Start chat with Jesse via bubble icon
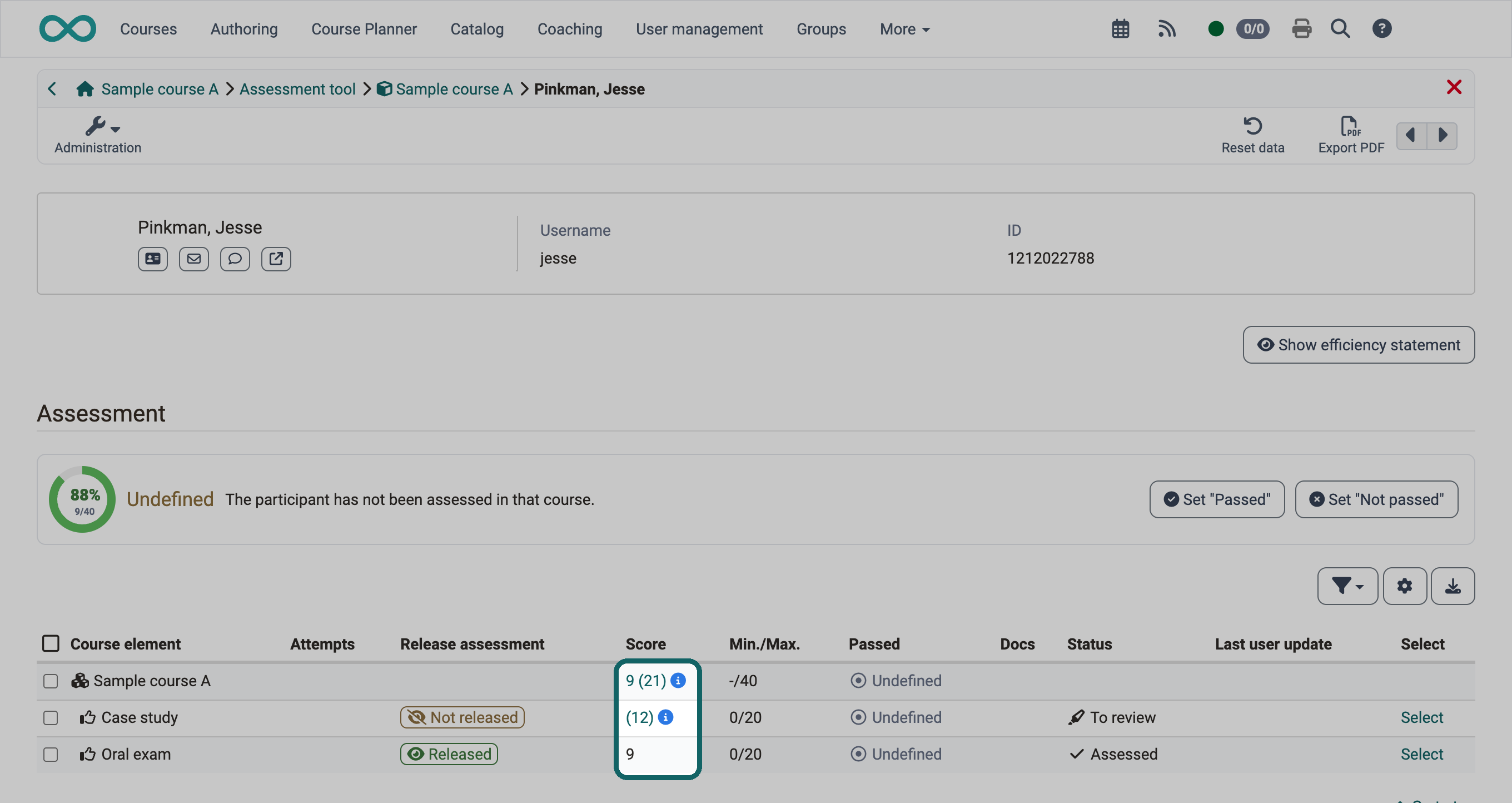This screenshot has width=1512, height=803. point(235,259)
